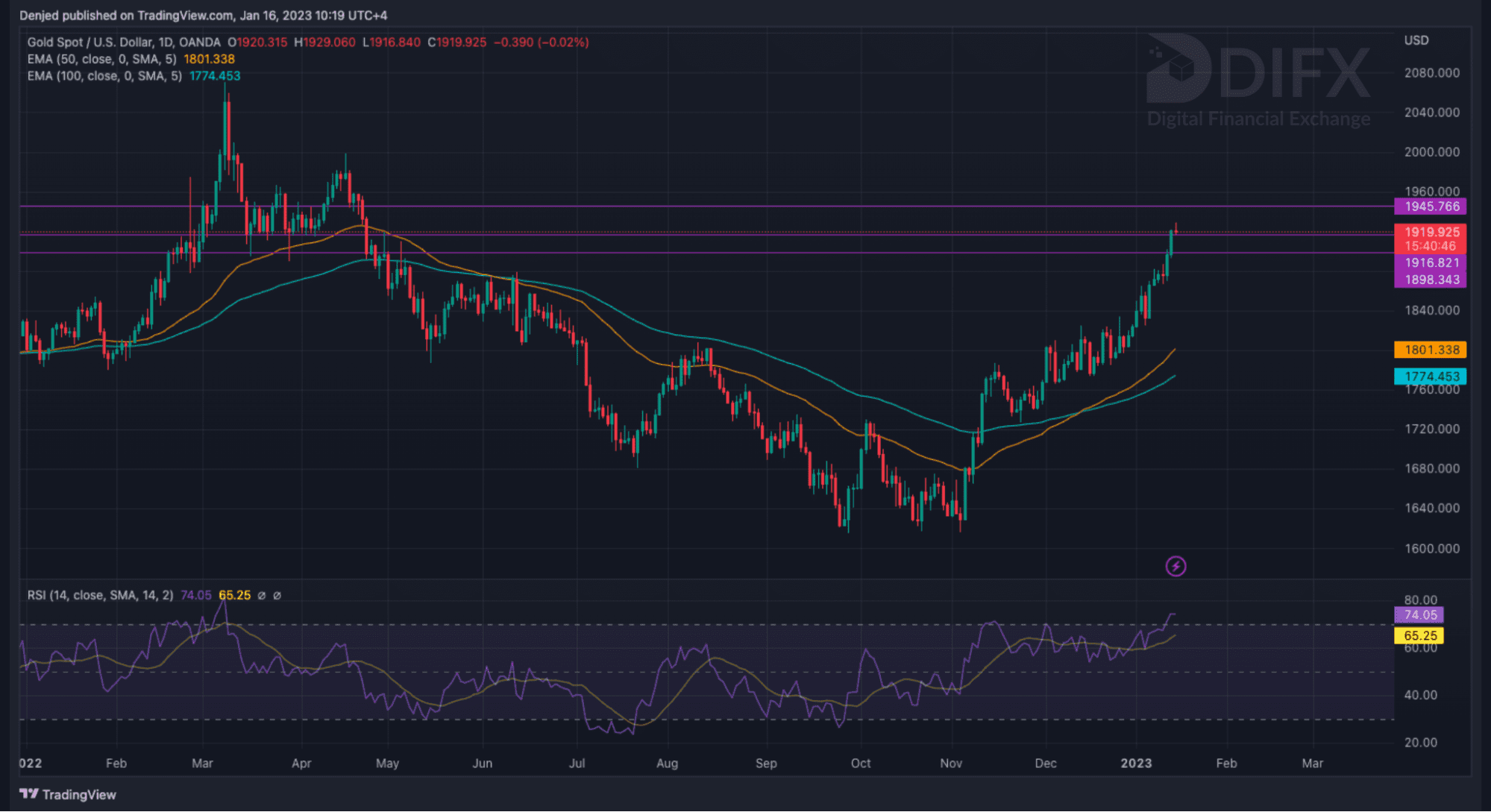Select the RSI indicator legend title
This screenshot has width=1491, height=812.
coord(100,595)
